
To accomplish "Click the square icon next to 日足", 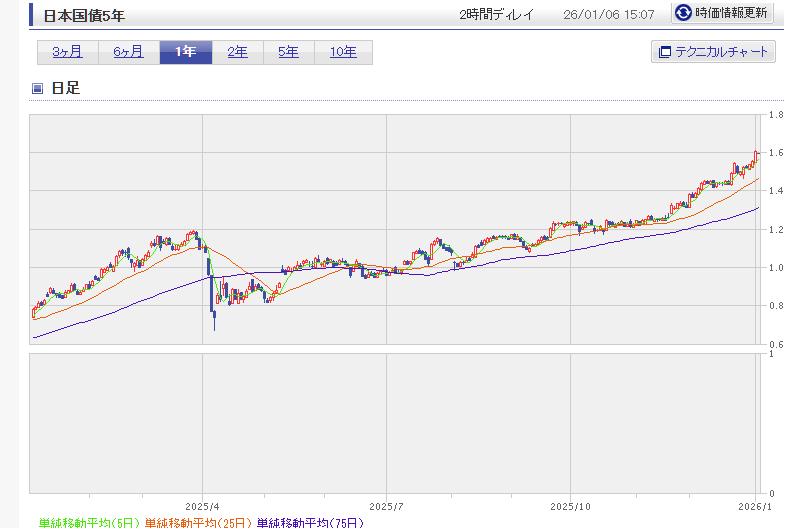I will coord(37,88).
